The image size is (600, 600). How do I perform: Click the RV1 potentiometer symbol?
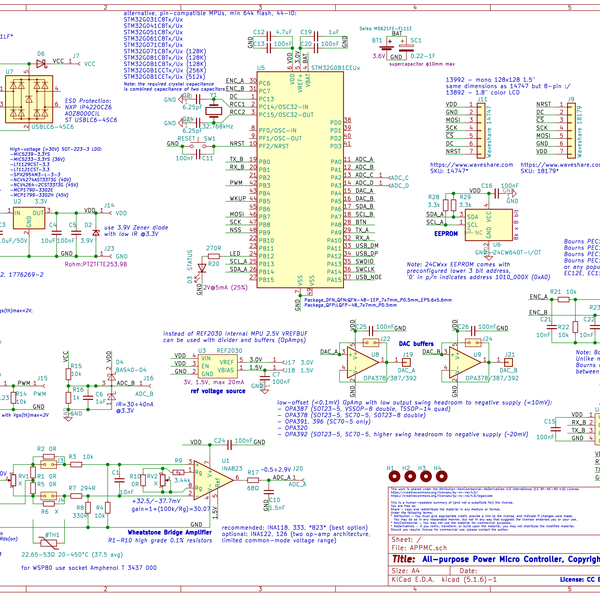pyautogui.click(x=13, y=480)
